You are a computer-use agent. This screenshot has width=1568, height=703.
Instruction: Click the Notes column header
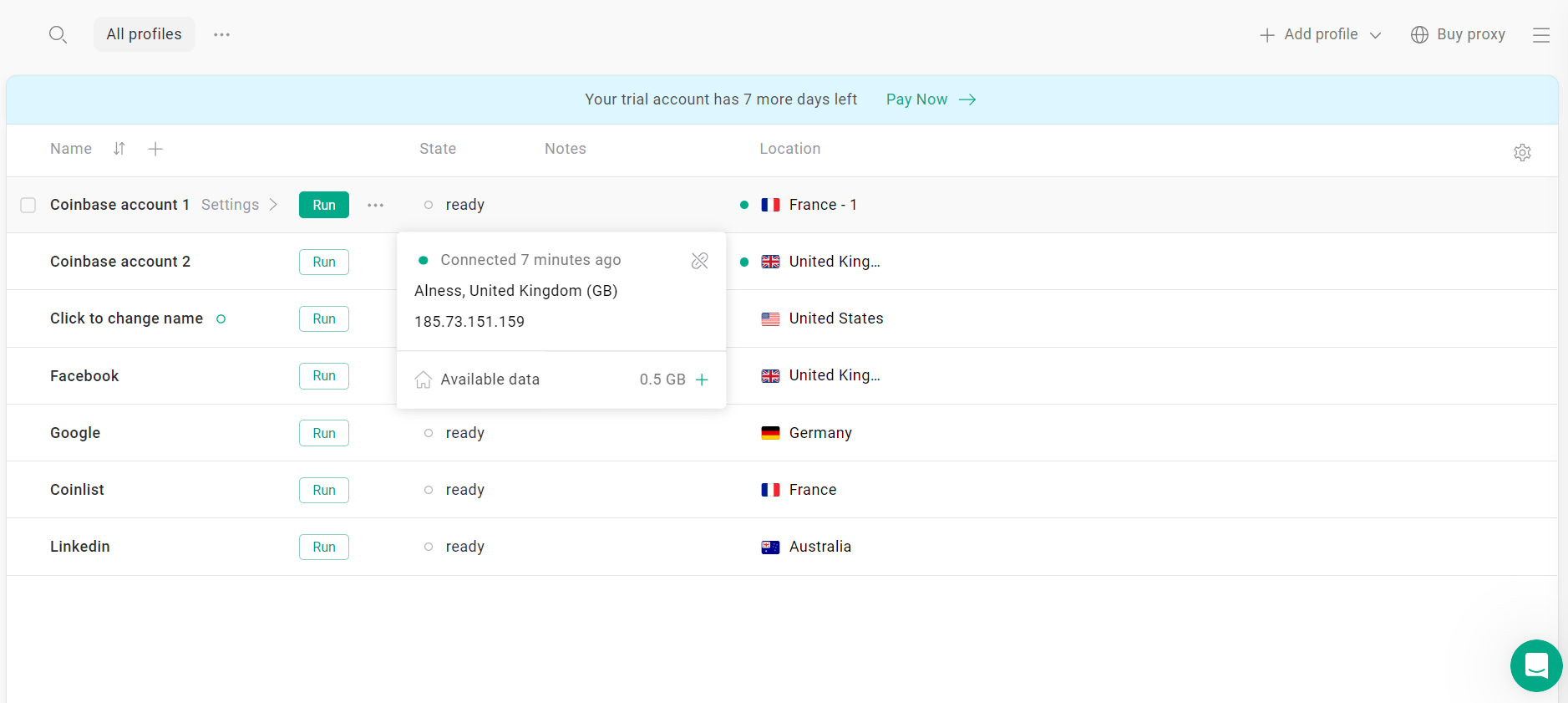pyautogui.click(x=566, y=149)
